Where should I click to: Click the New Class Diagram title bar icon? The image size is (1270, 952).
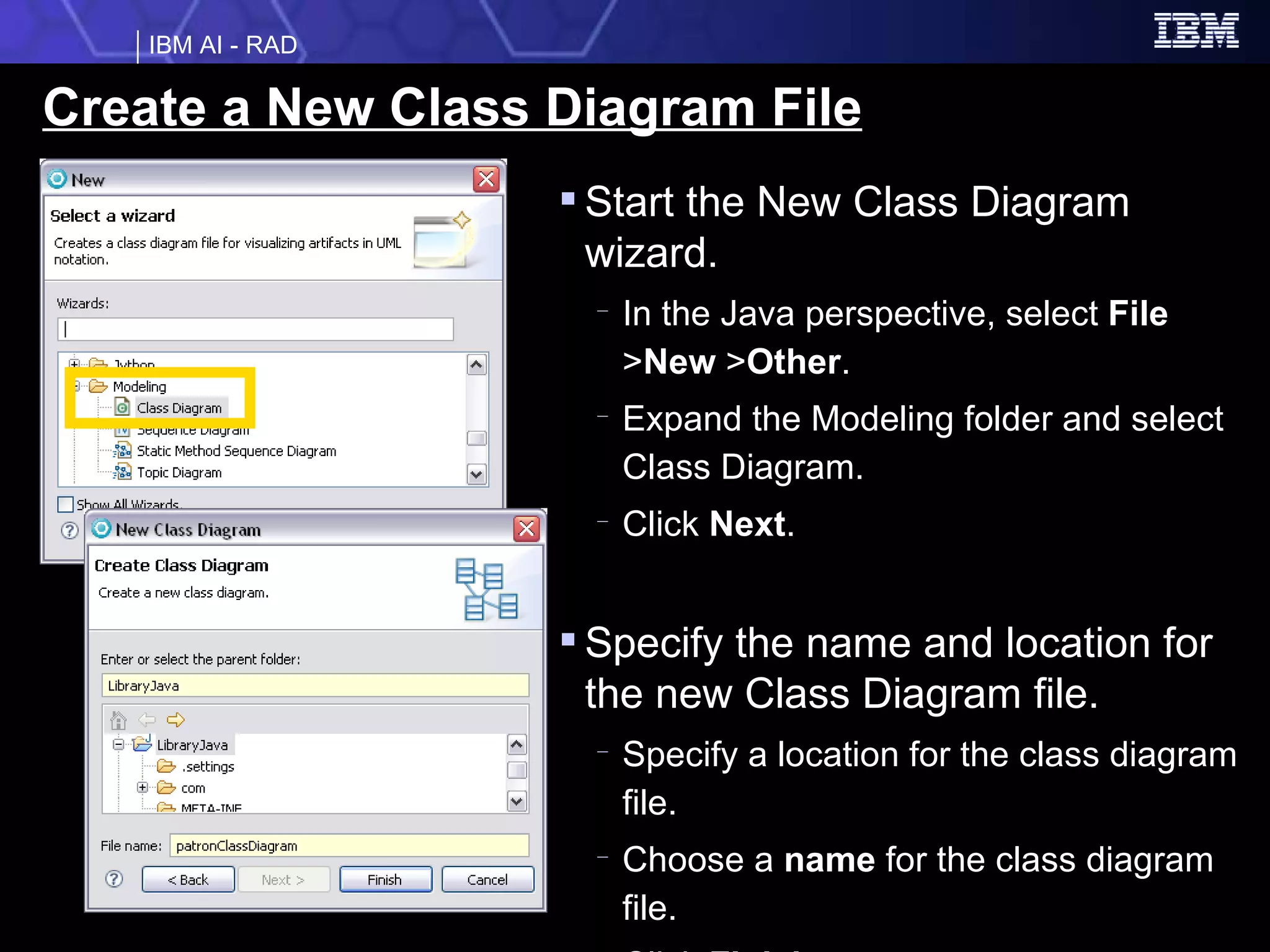pos(101,529)
